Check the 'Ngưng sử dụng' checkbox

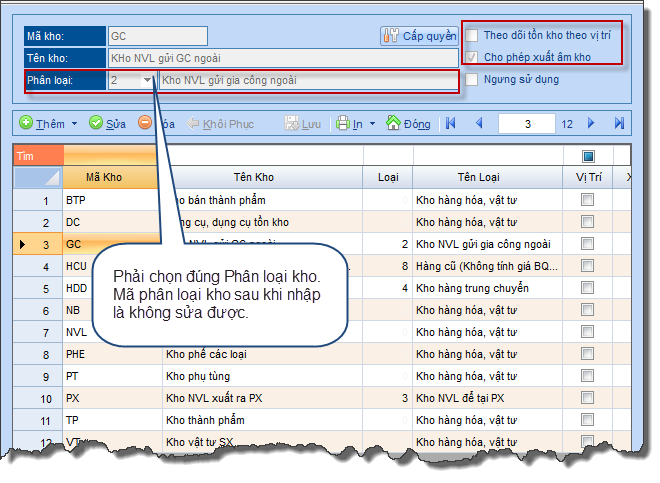pos(472,79)
